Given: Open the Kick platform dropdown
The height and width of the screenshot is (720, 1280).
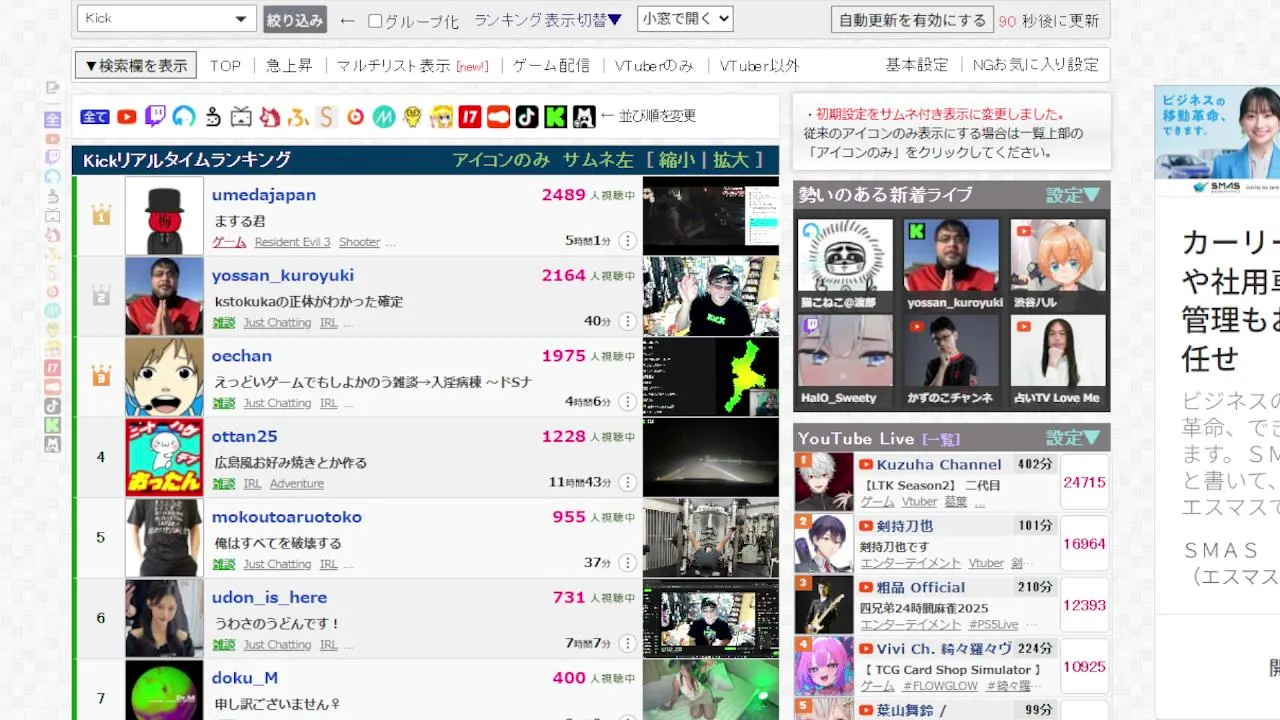Looking at the screenshot, I should pos(166,19).
